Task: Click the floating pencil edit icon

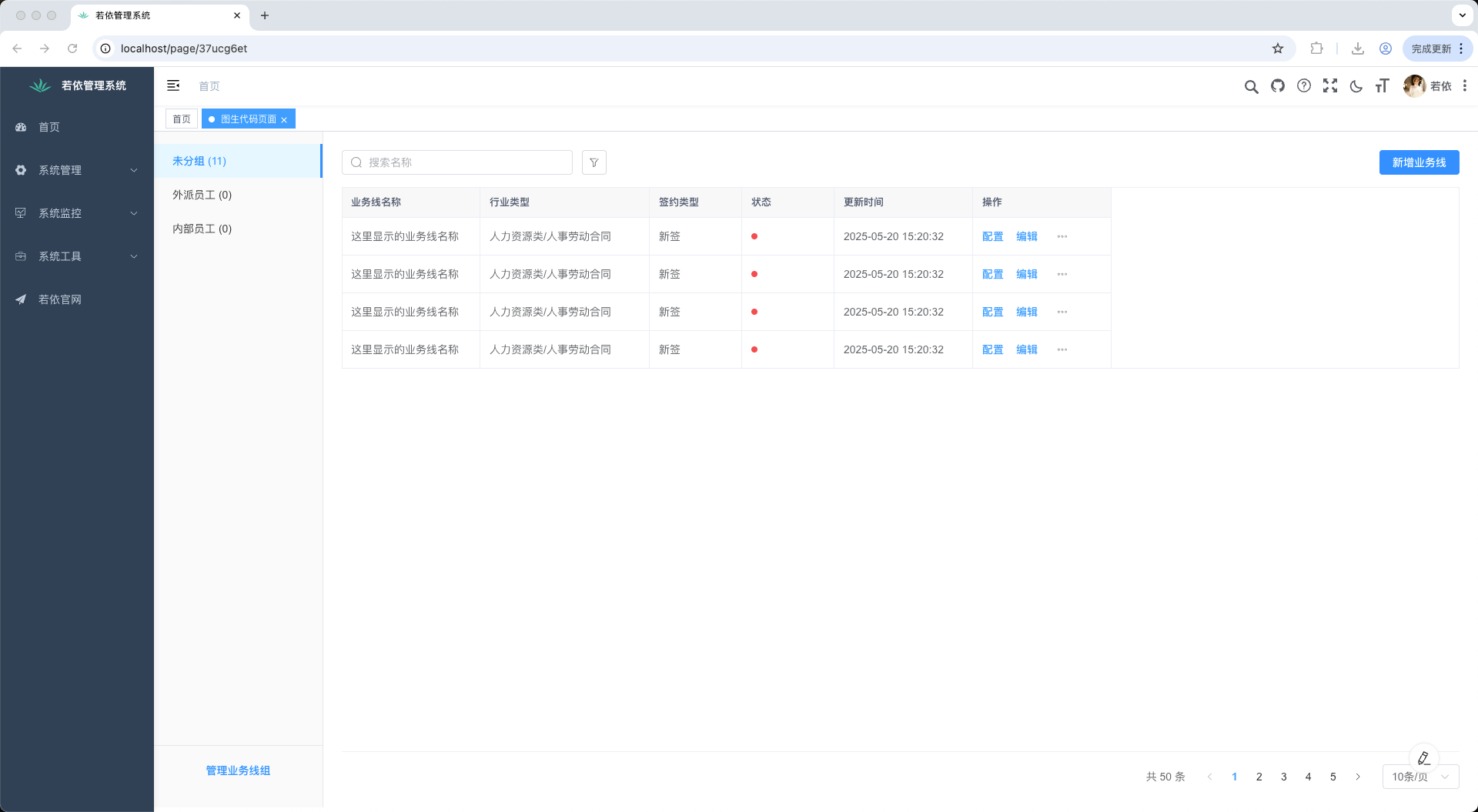Action: (x=1423, y=757)
